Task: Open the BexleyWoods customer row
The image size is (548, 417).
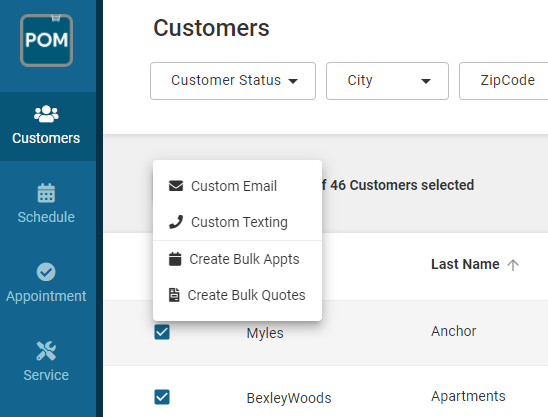Action: [326, 397]
